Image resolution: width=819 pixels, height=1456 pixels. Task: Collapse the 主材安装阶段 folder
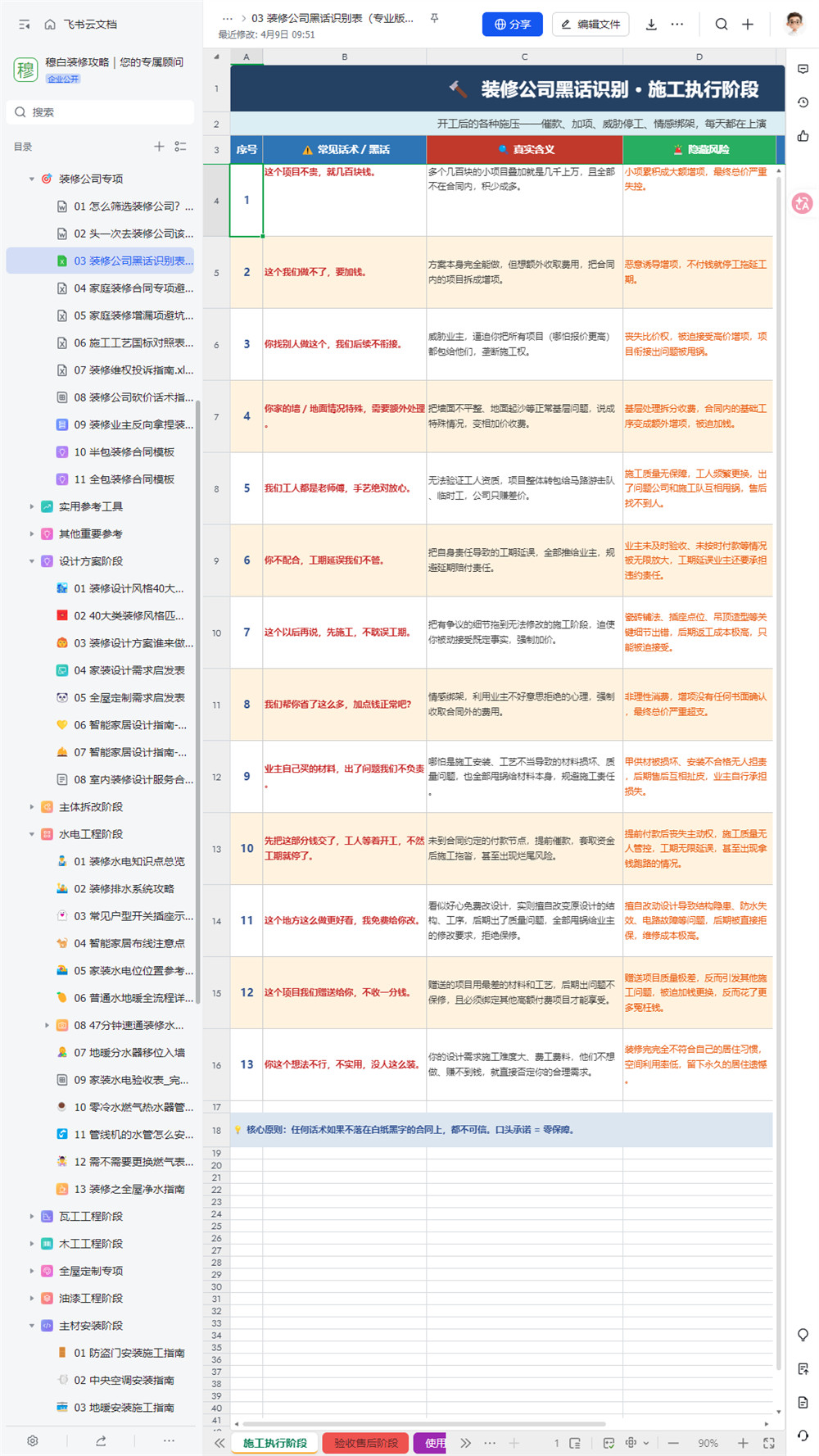pyautogui.click(x=32, y=1325)
